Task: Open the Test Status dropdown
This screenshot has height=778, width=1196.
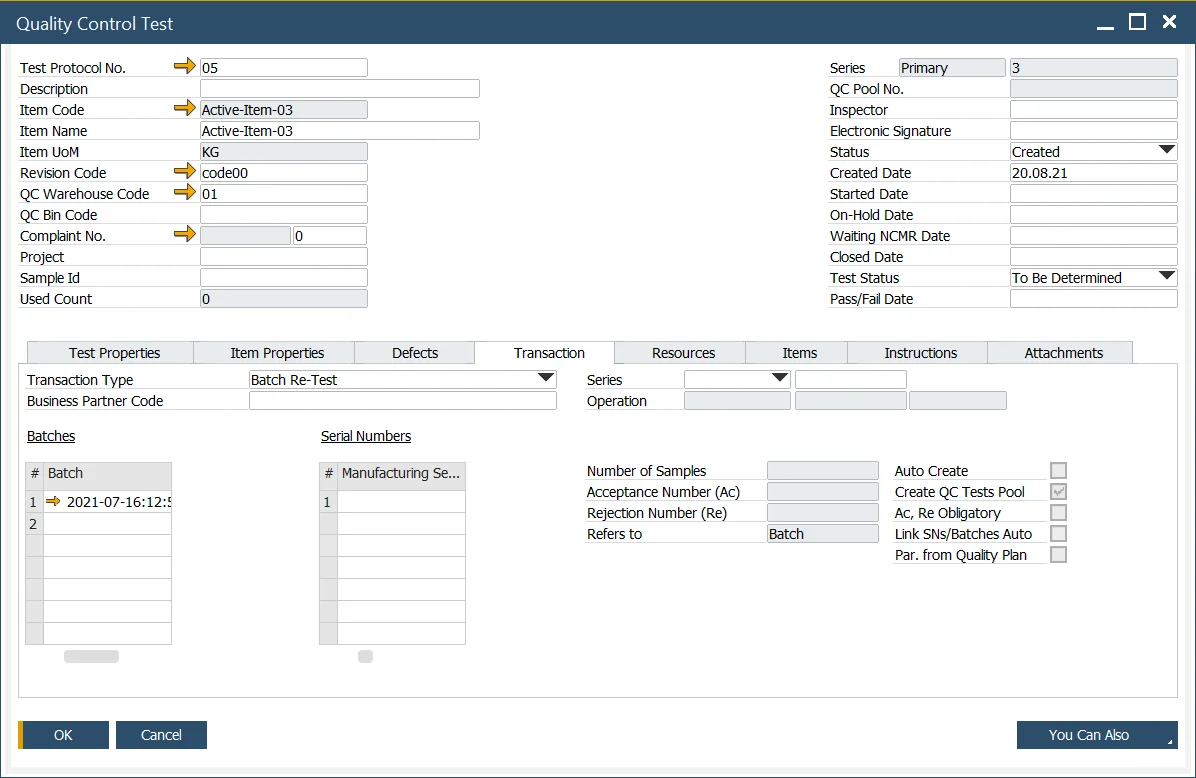Action: click(x=1166, y=277)
